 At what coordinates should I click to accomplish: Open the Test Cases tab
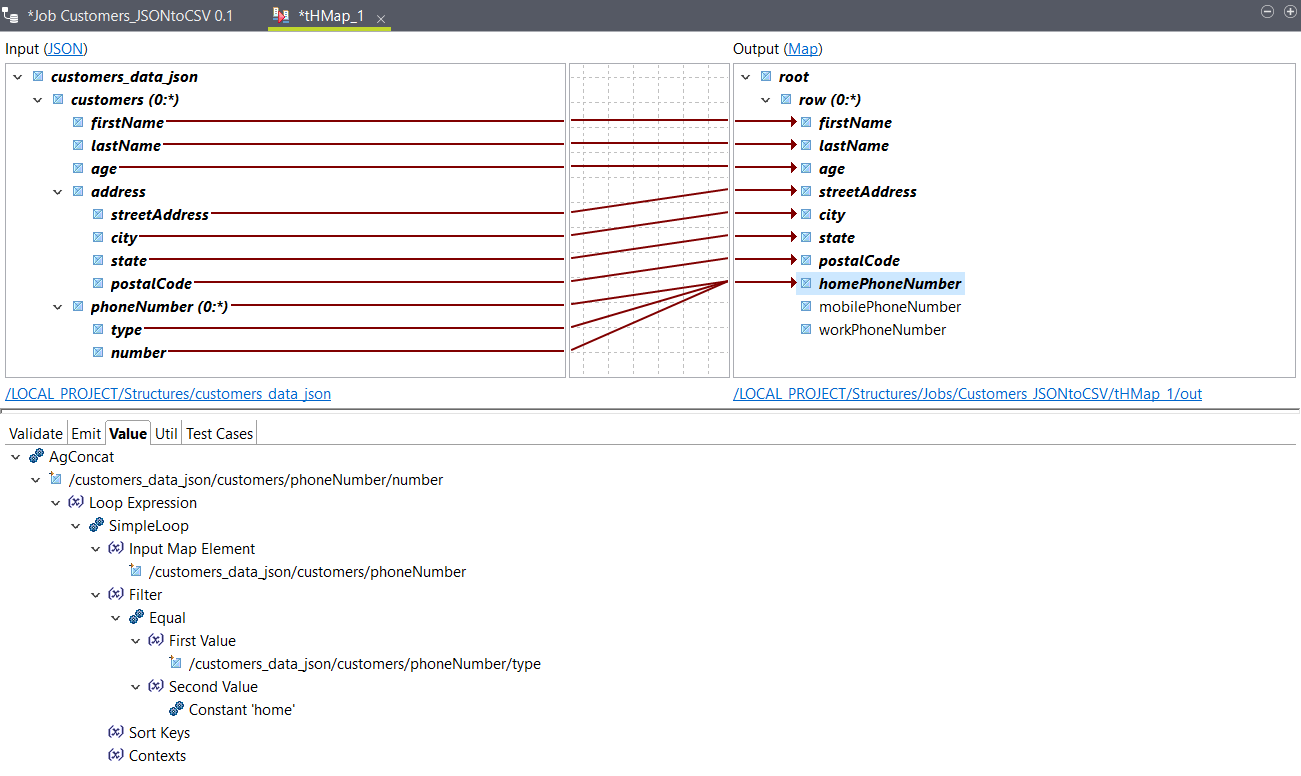pyautogui.click(x=219, y=433)
